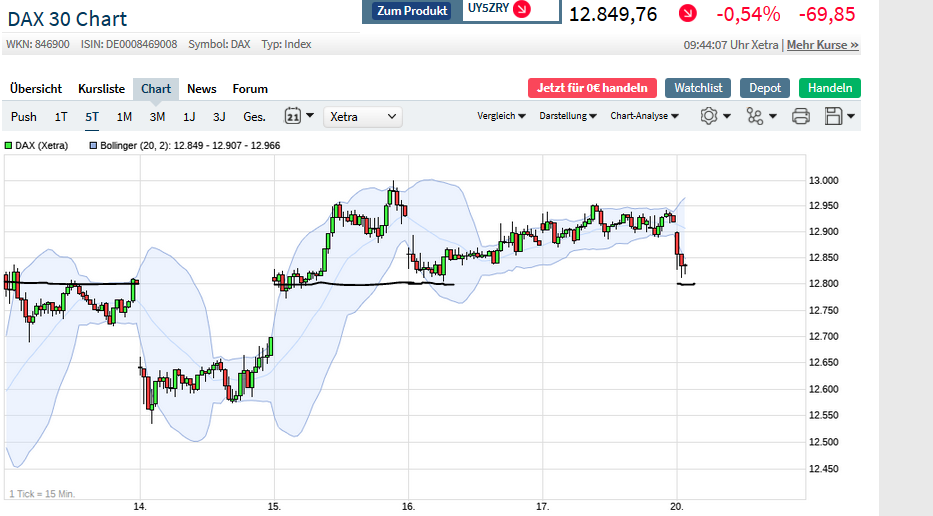Click the Zum Produkt box
This screenshot has height=516, width=933.
[413, 11]
